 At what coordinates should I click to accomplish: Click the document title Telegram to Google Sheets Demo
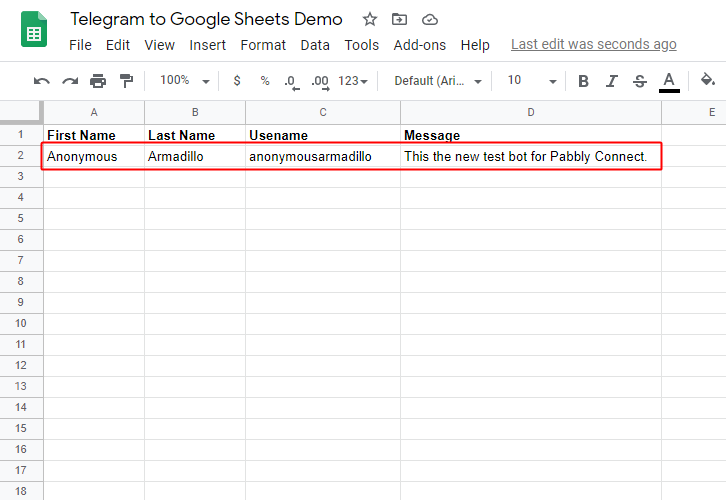206,19
